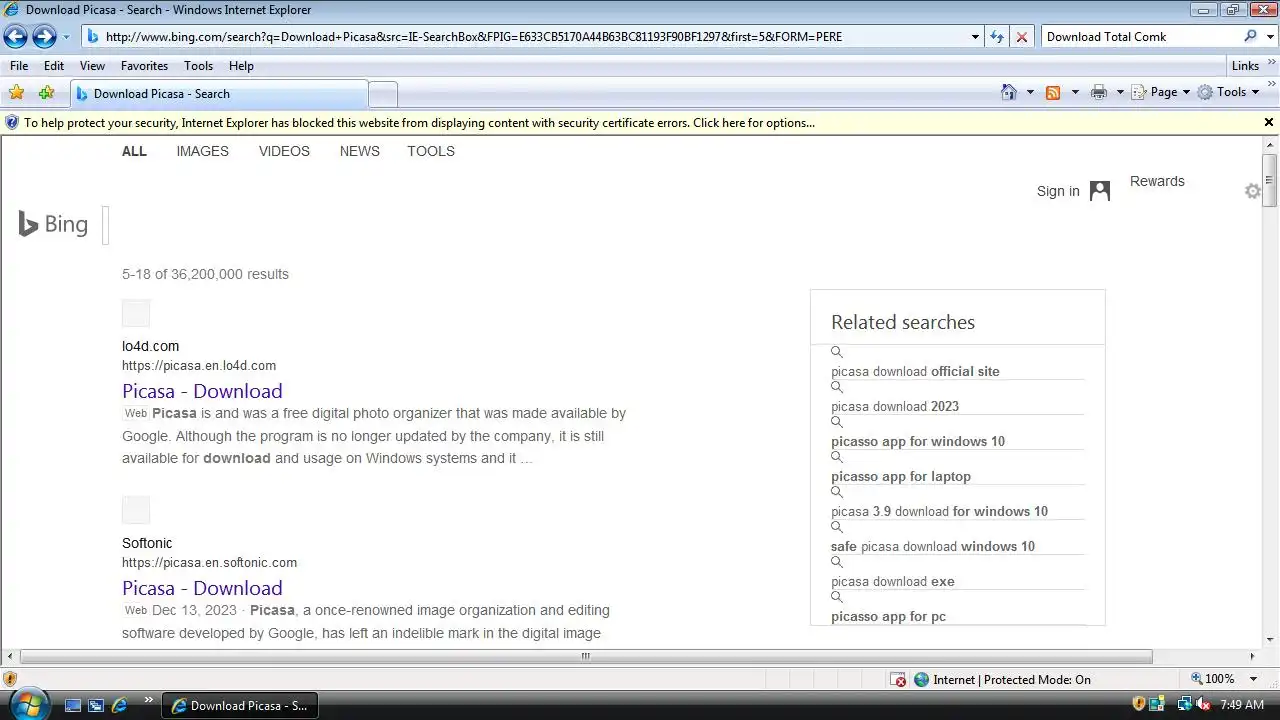This screenshot has width=1280, height=720.
Task: Click the security information bar message
Action: [x=419, y=123]
